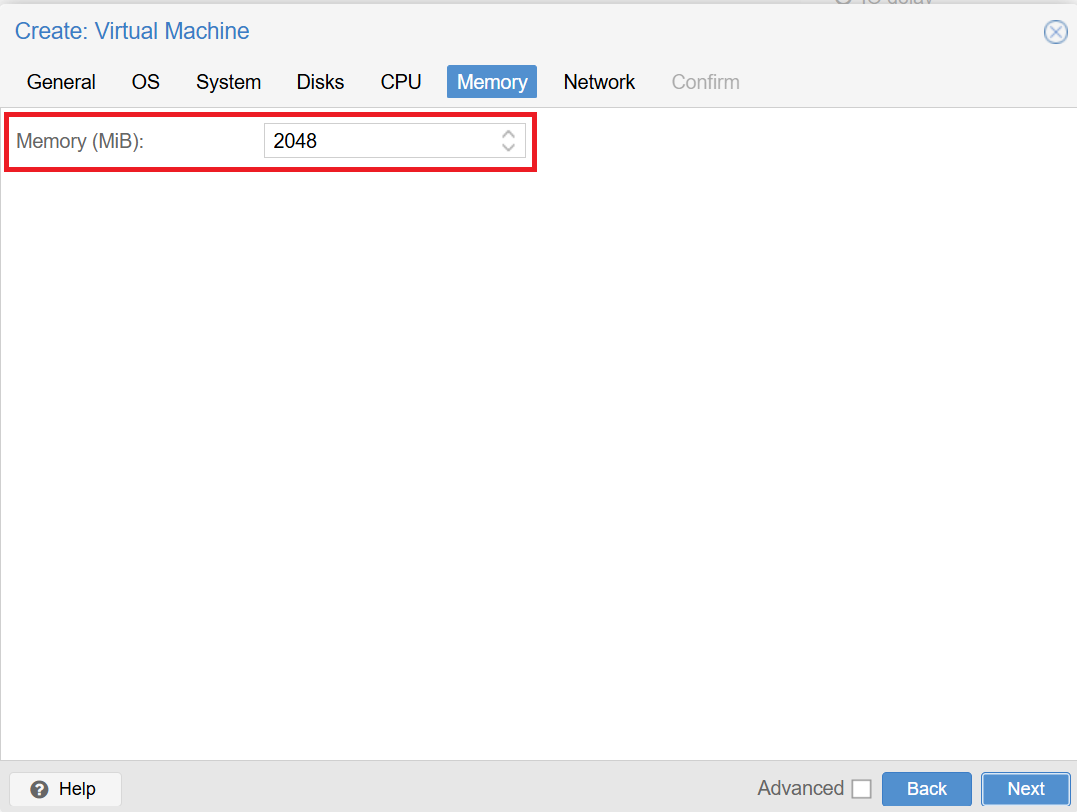
Task: Close the Create Virtual Machine dialog
Action: (x=1055, y=32)
